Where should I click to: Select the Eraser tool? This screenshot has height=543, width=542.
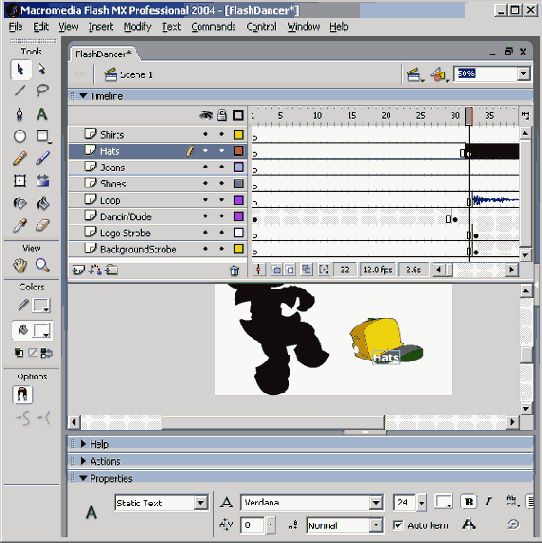pyautogui.click(x=42, y=225)
